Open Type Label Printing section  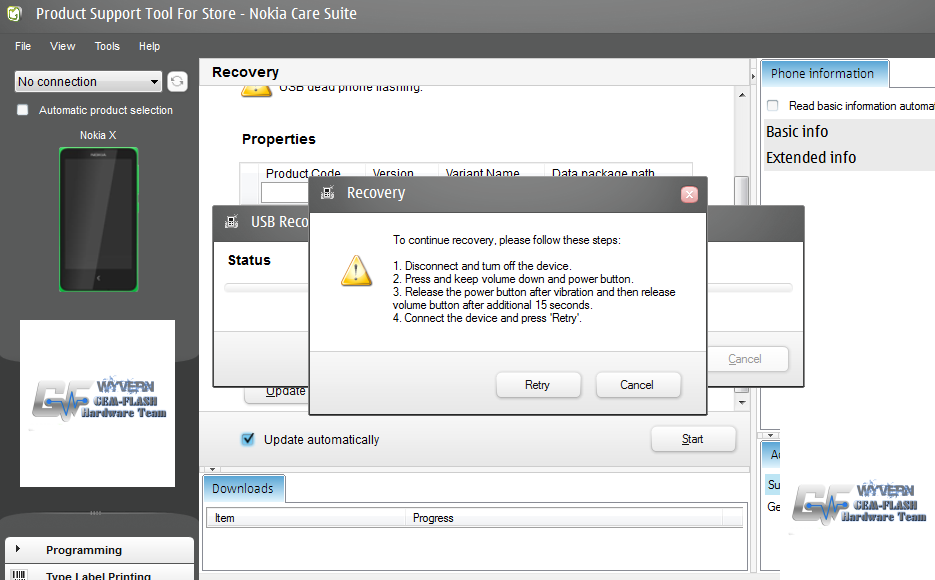pyautogui.click(x=98, y=575)
